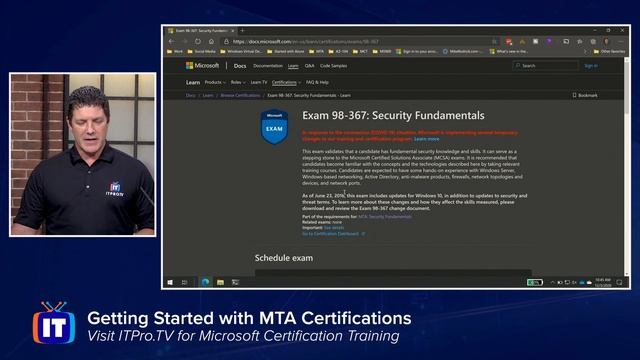640x360 pixels.
Task: Open the taskbar clock and date
Action: [603, 282]
